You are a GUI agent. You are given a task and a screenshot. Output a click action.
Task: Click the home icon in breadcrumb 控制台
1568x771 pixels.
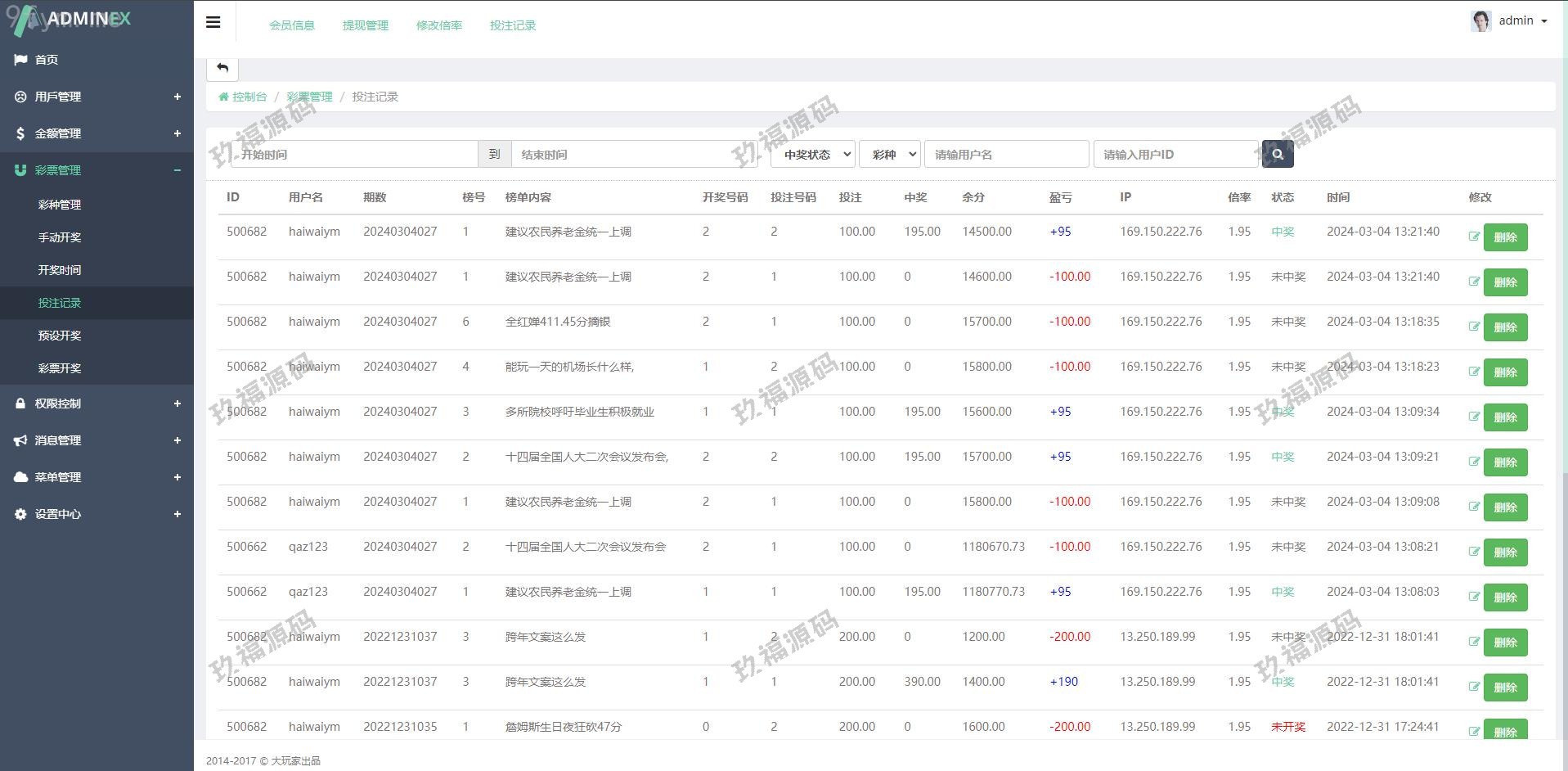coord(223,97)
